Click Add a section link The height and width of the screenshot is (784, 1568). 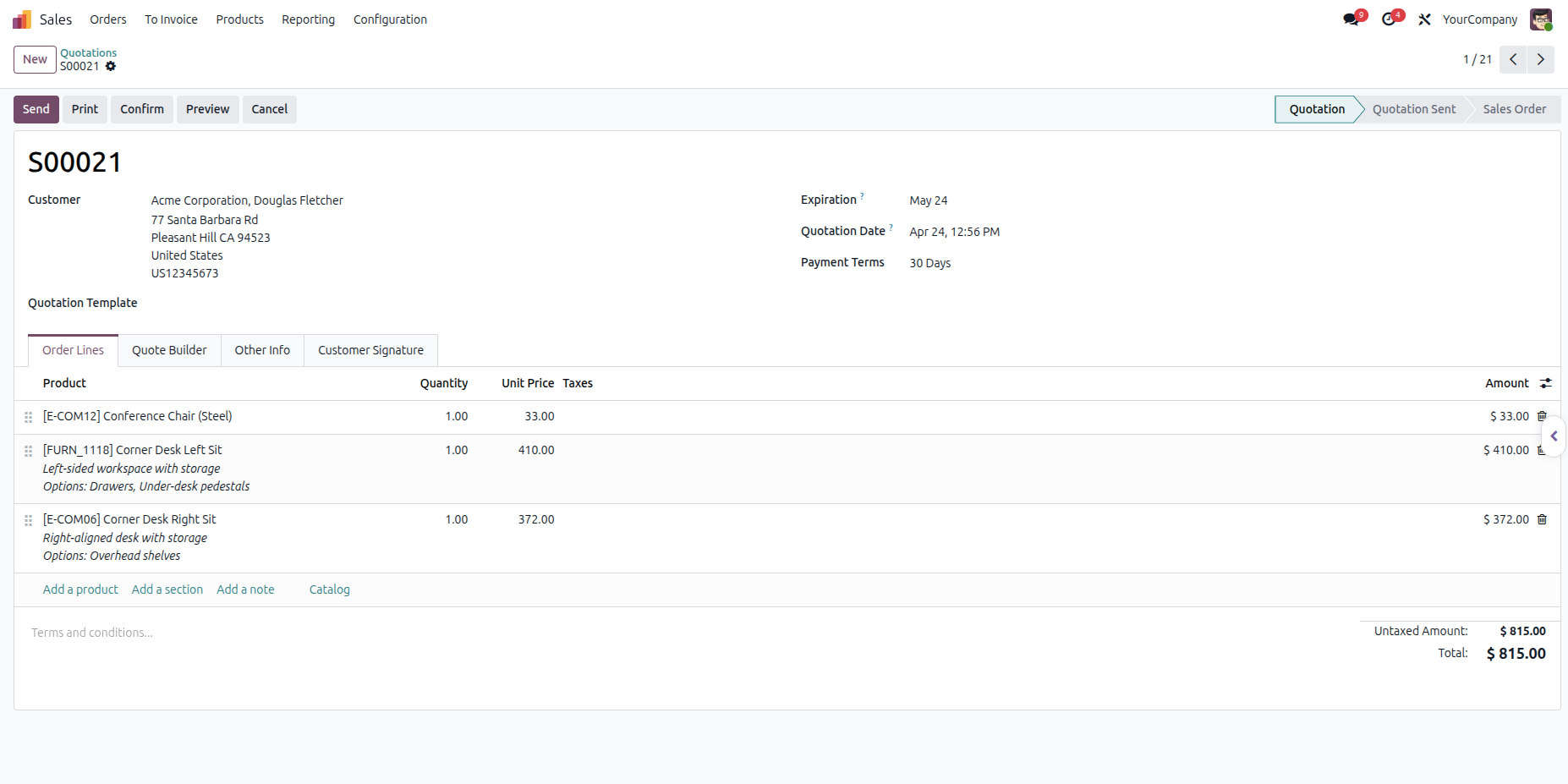[x=167, y=589]
